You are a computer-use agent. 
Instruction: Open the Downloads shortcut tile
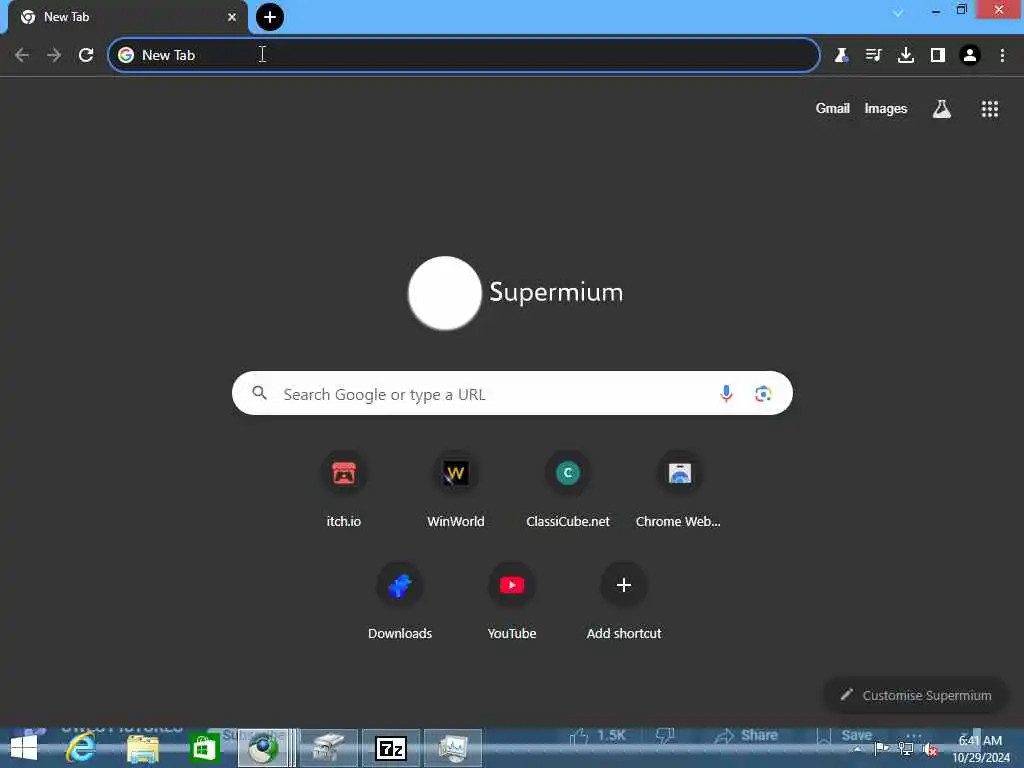[400, 601]
